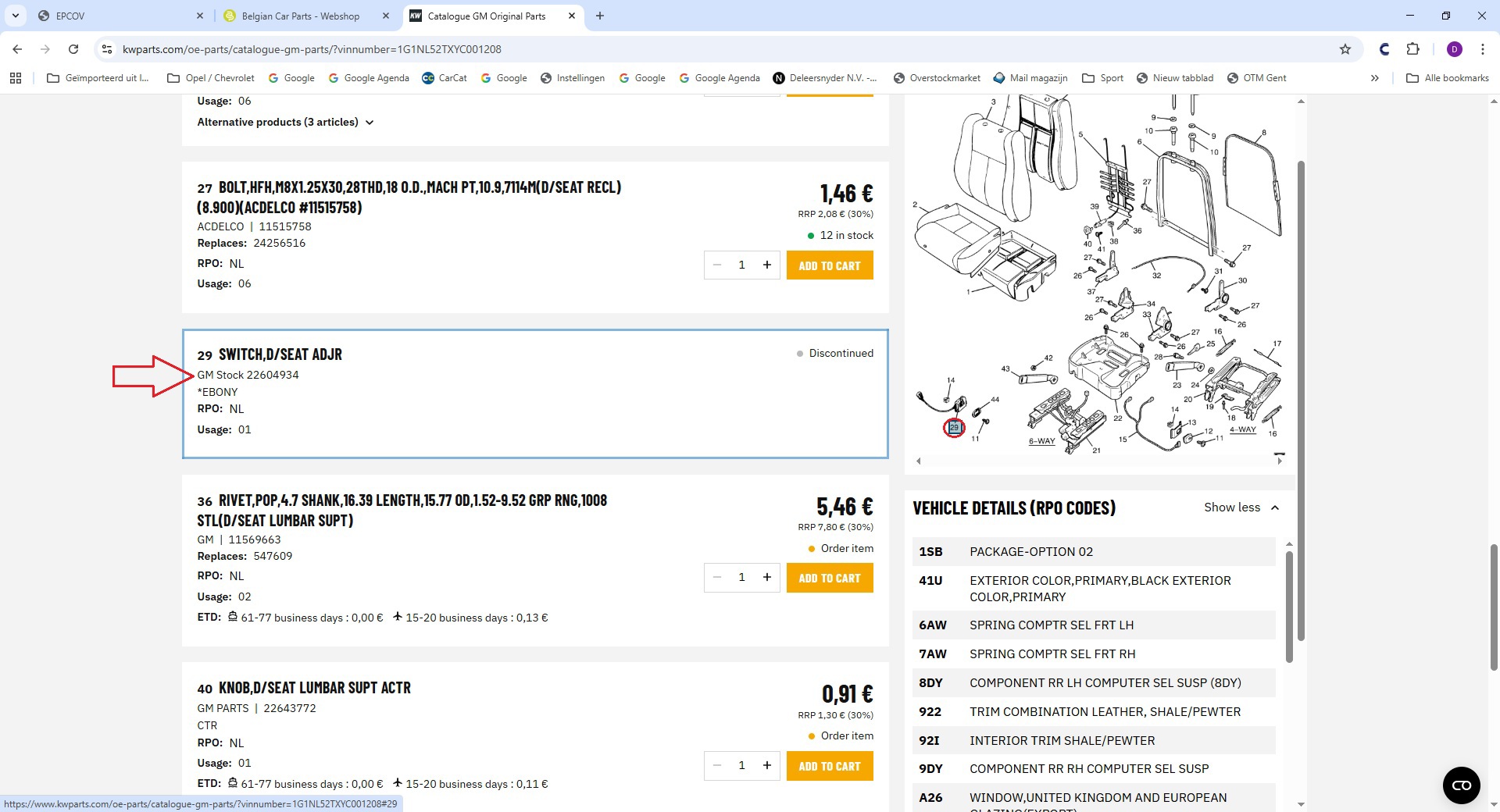The height and width of the screenshot is (812, 1500).
Task: Select the RPO code row 922
Action: 1094,711
